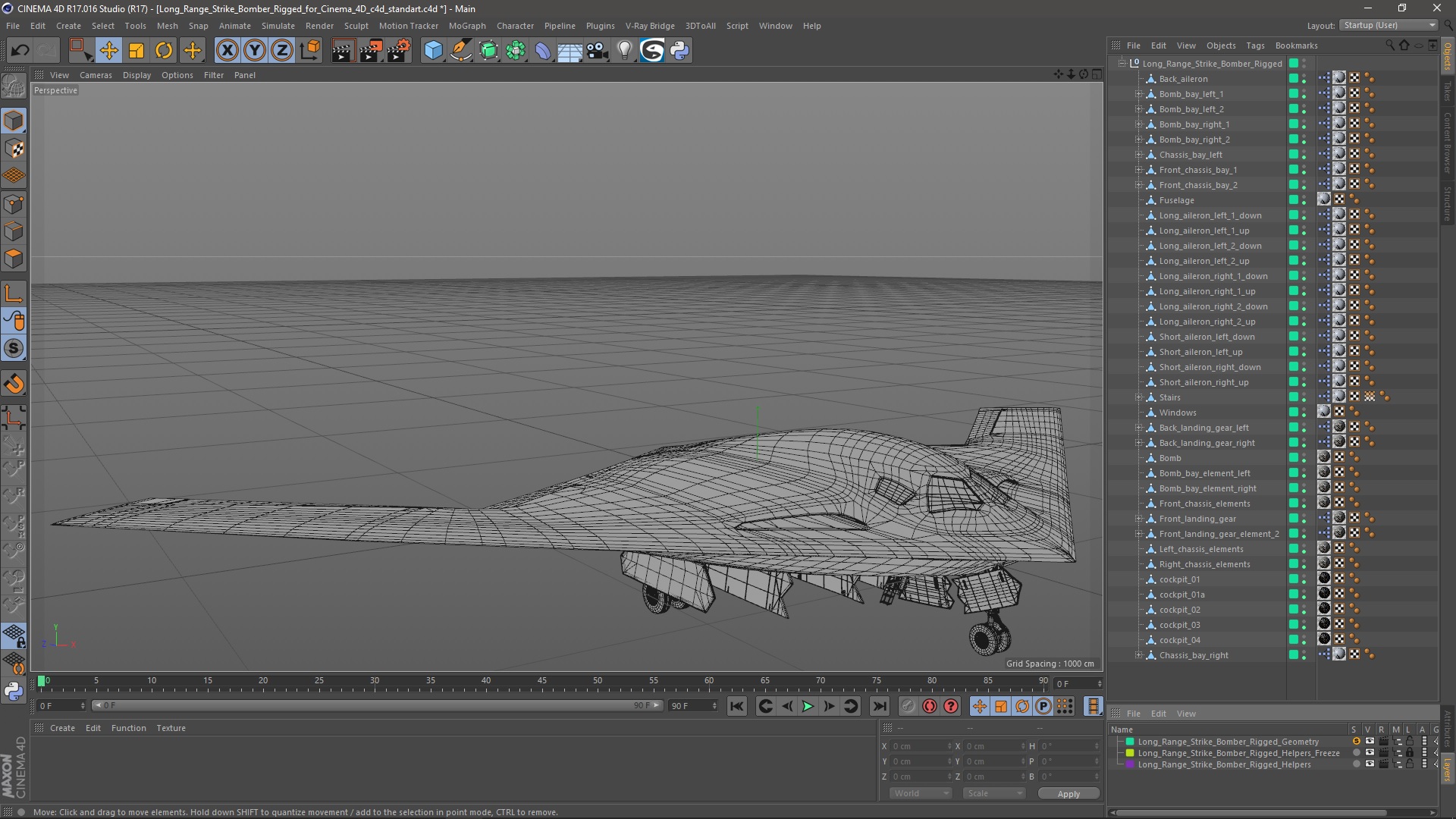
Task: Click the Python icon in the top toolbar
Action: (x=679, y=51)
